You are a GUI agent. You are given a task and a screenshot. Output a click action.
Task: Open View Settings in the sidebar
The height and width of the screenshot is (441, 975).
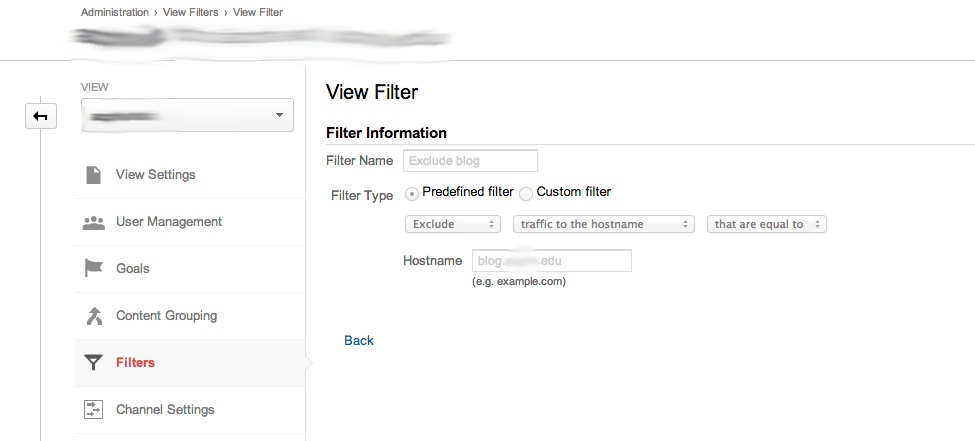coord(155,175)
